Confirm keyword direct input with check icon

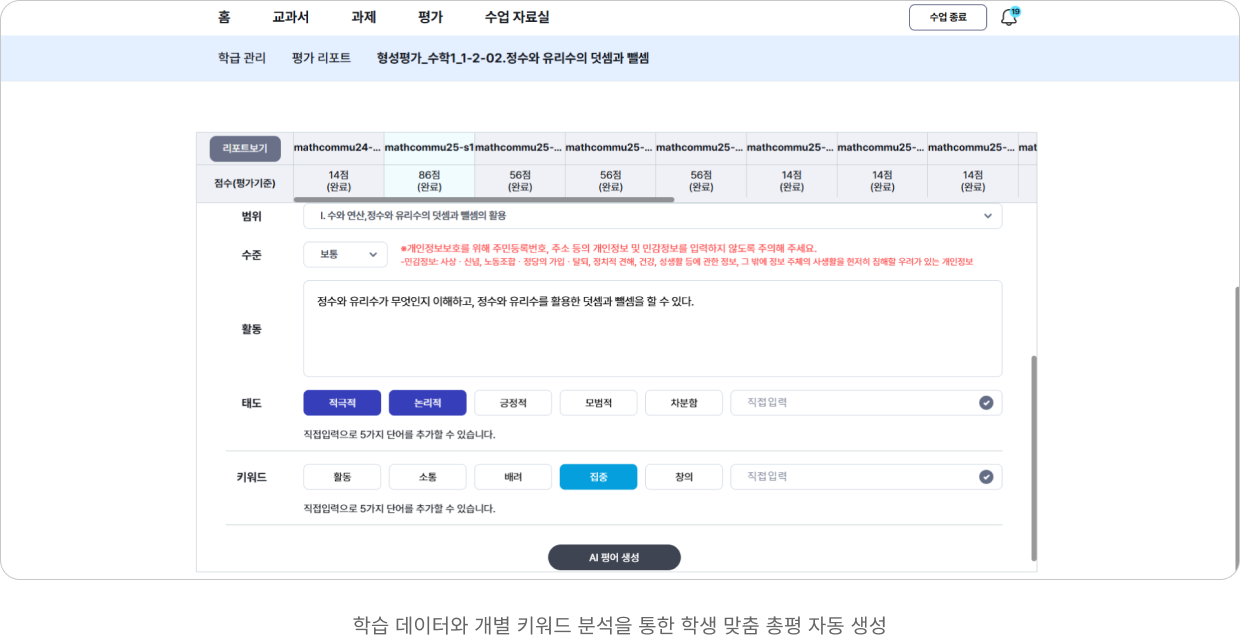[986, 477]
